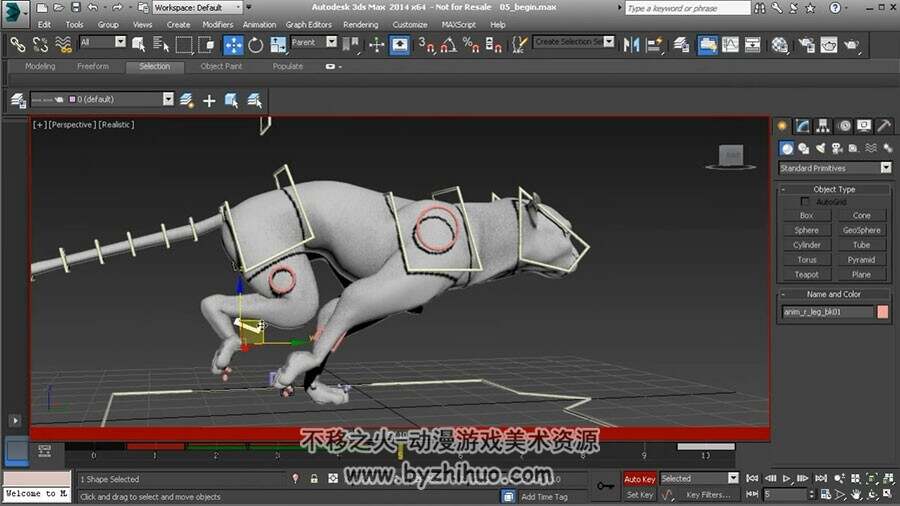The width and height of the screenshot is (900, 506).
Task: Click the Teapot primitive button
Action: [806, 275]
